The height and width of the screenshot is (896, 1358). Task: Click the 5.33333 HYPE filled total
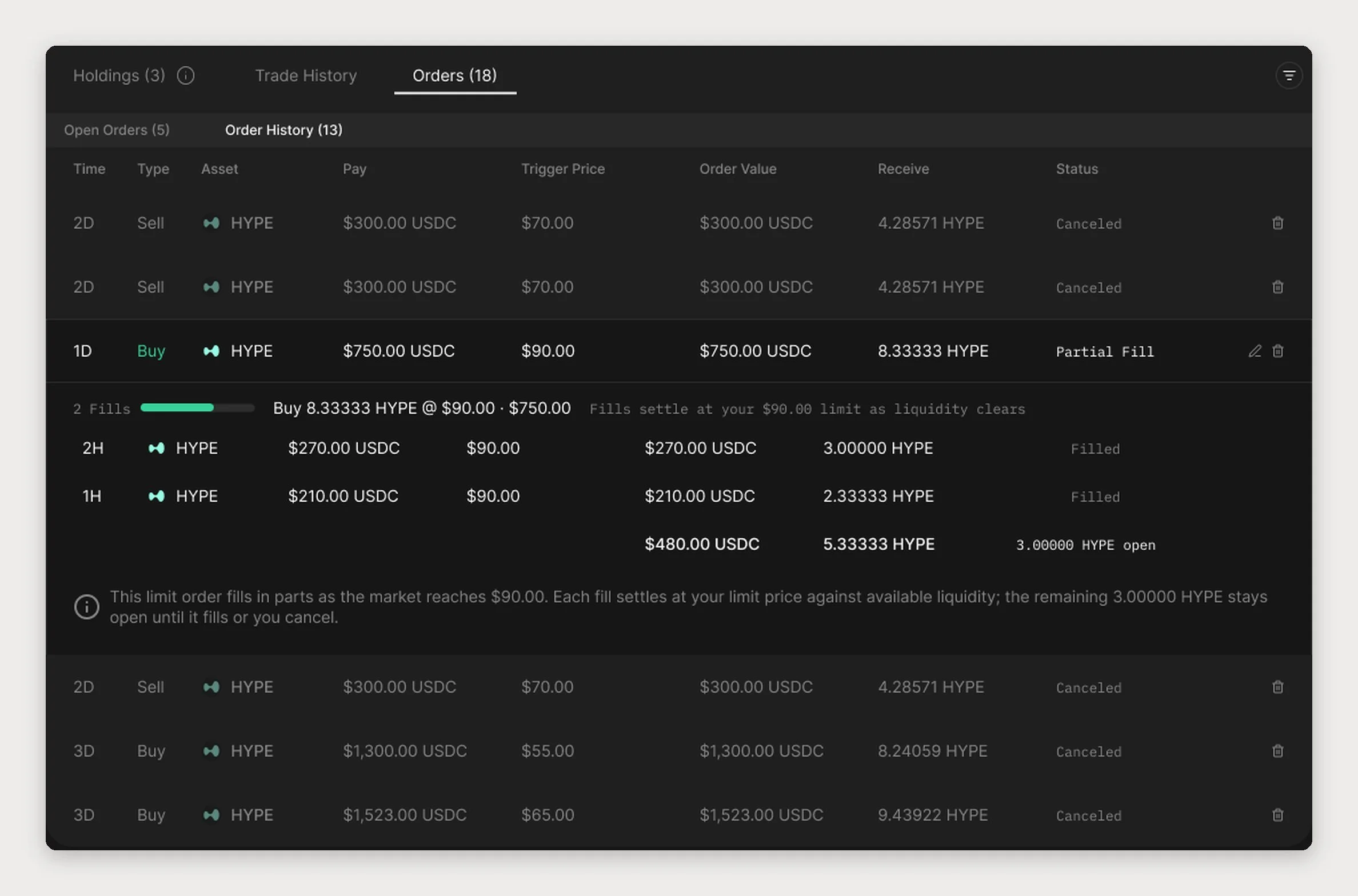click(x=879, y=544)
